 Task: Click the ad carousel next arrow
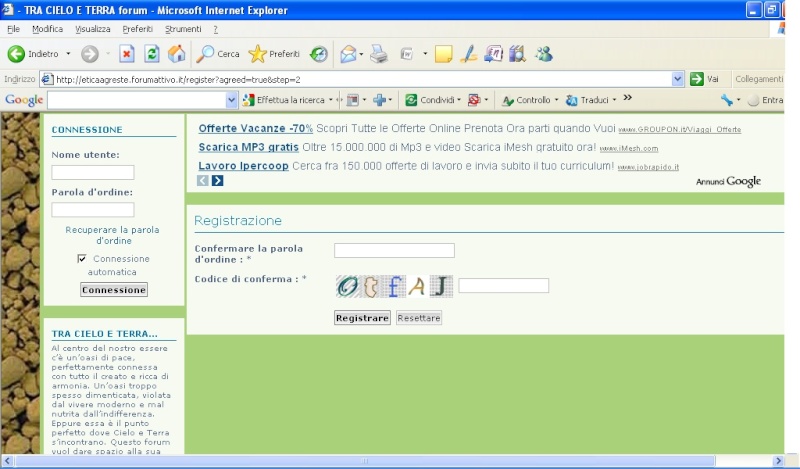point(217,180)
